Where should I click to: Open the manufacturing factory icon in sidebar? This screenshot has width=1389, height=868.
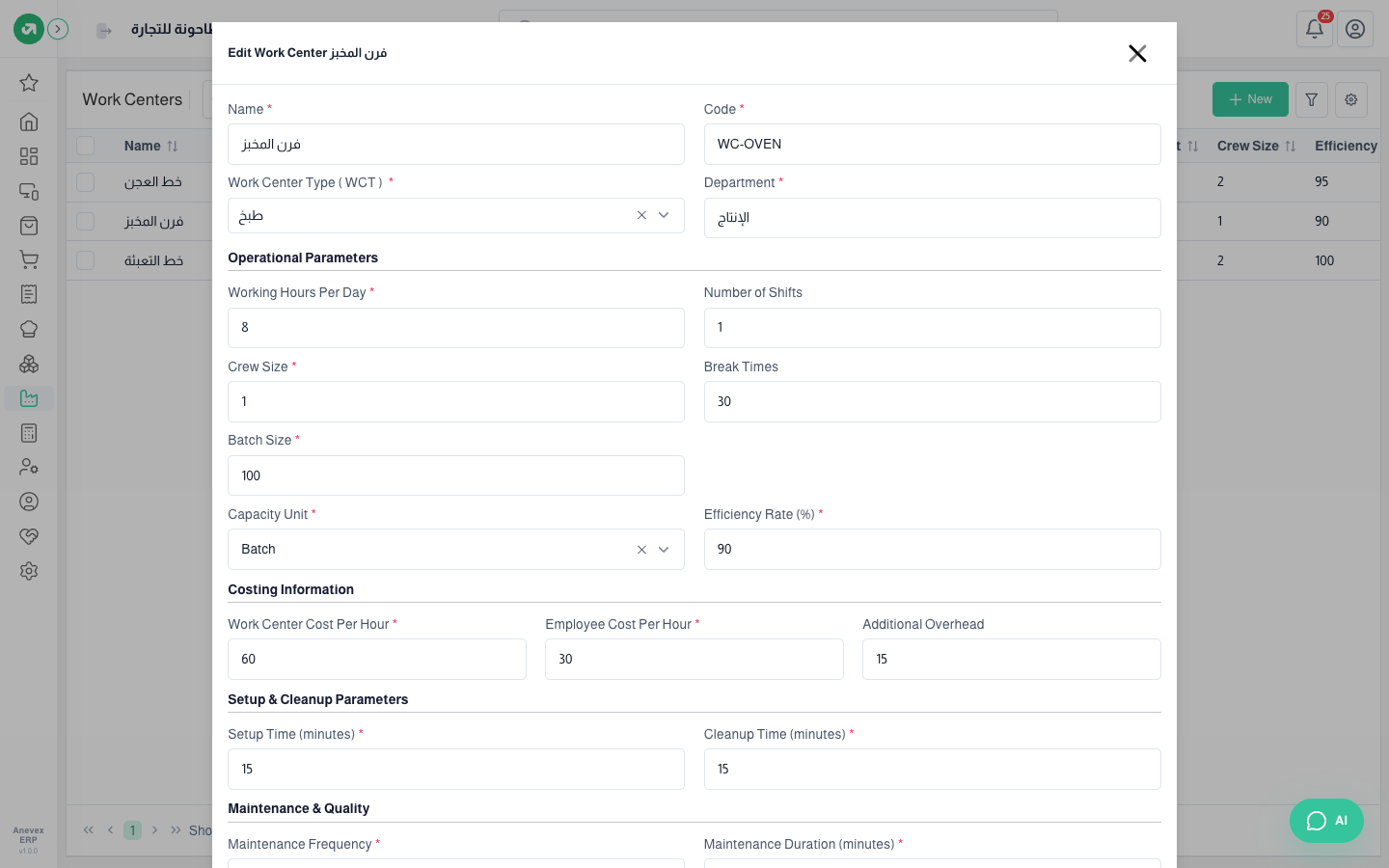(x=29, y=398)
